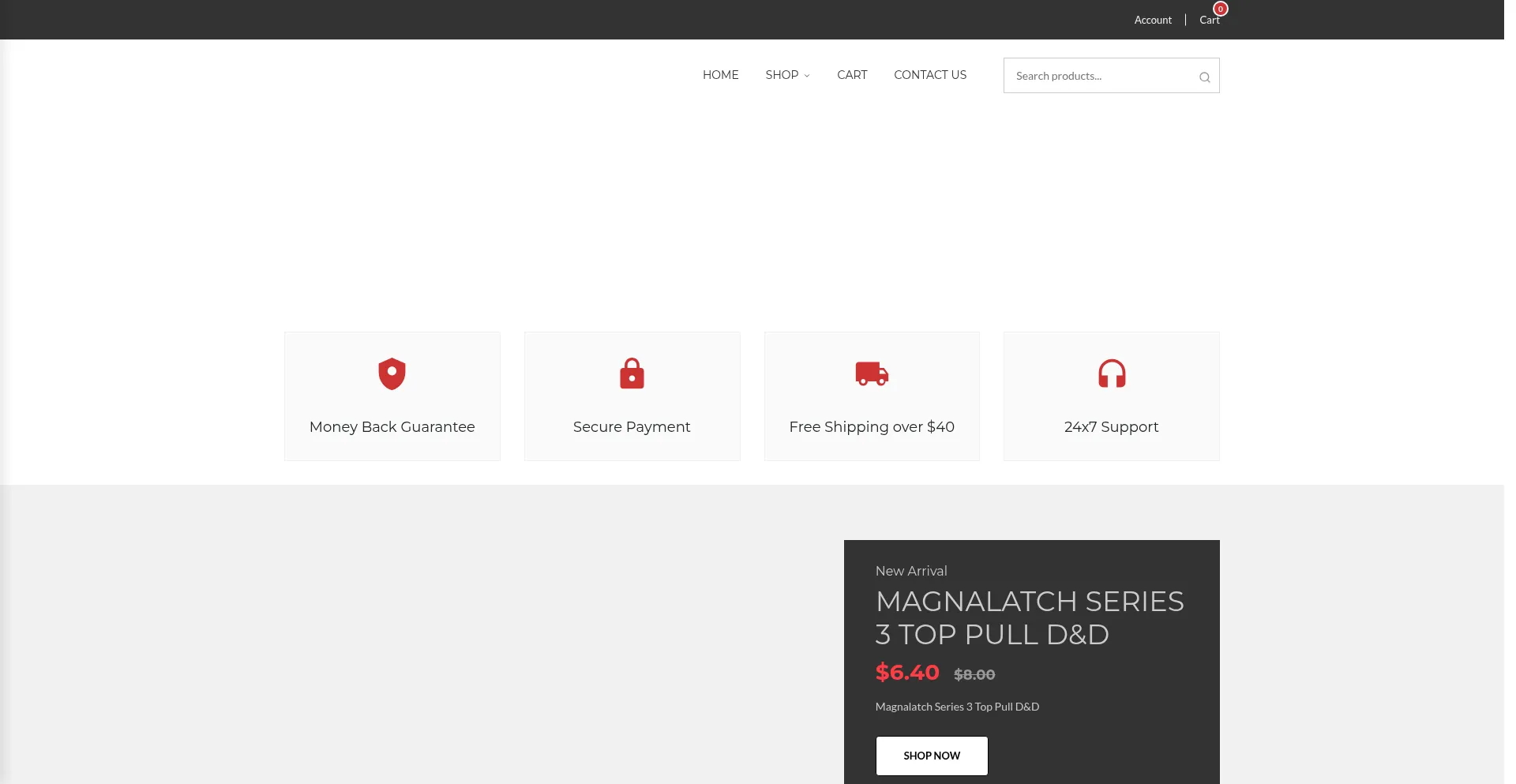Open the cart from the top bar
1516x784 pixels.
coord(1209,20)
